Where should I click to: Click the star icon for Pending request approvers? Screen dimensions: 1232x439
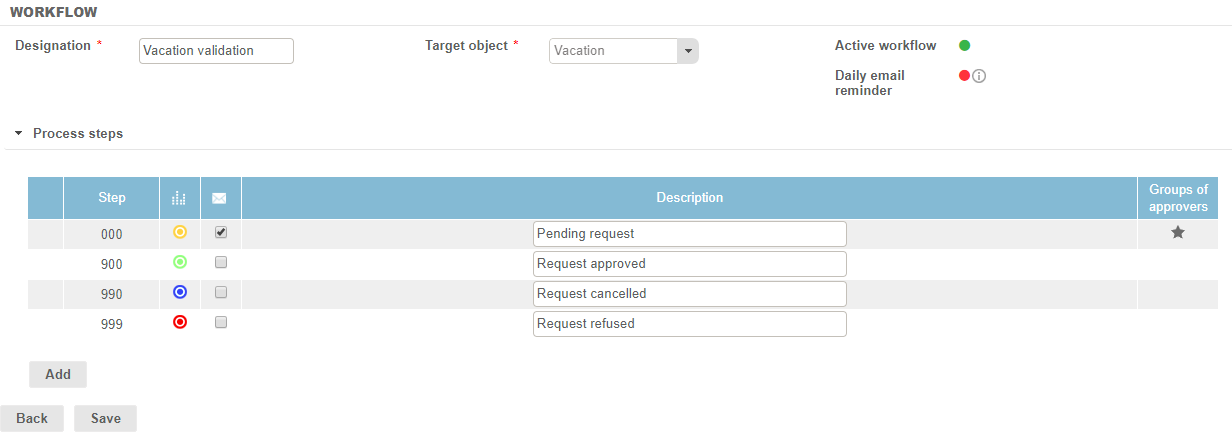tap(1178, 233)
